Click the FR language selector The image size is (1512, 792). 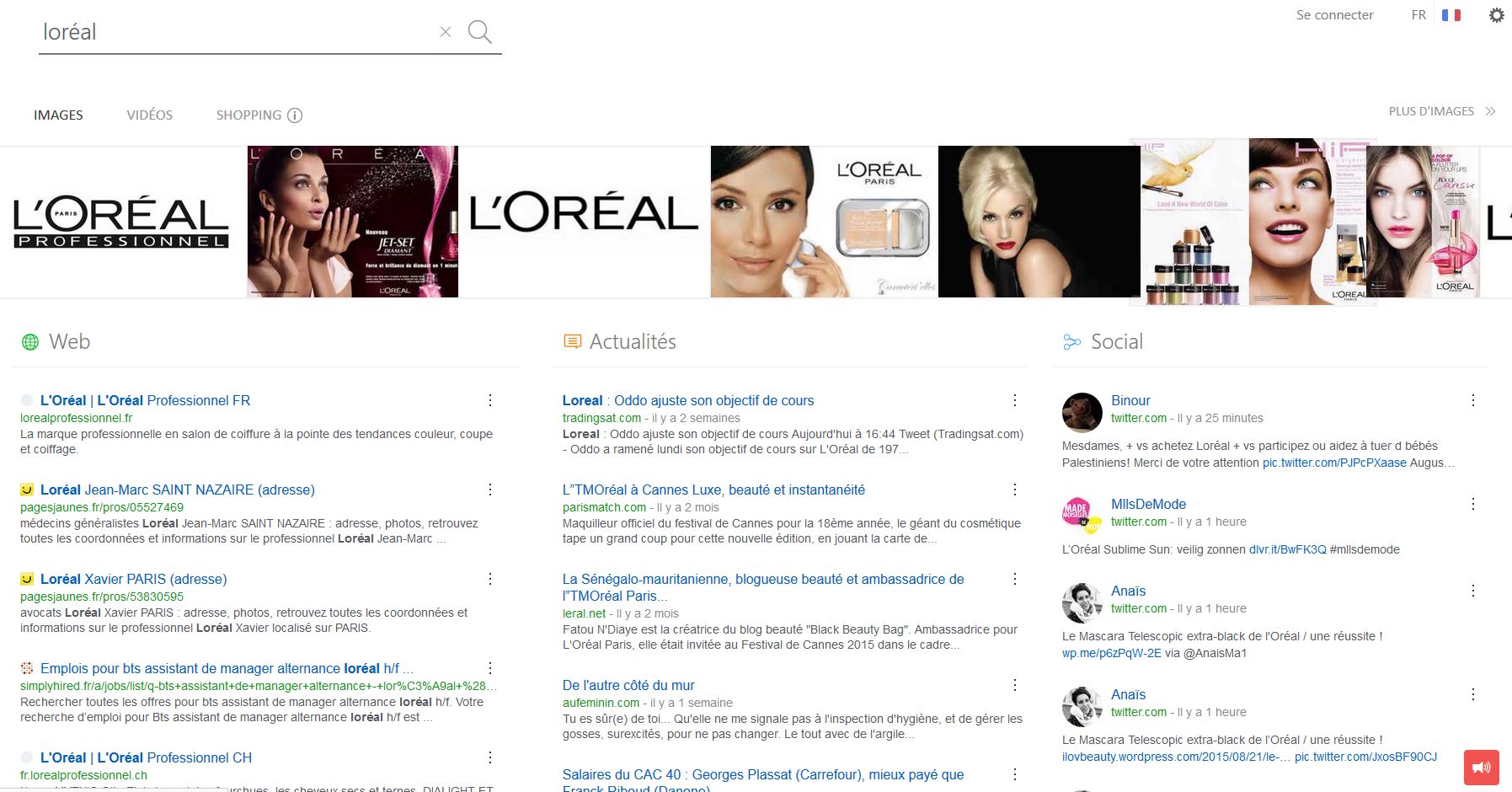pos(1419,15)
